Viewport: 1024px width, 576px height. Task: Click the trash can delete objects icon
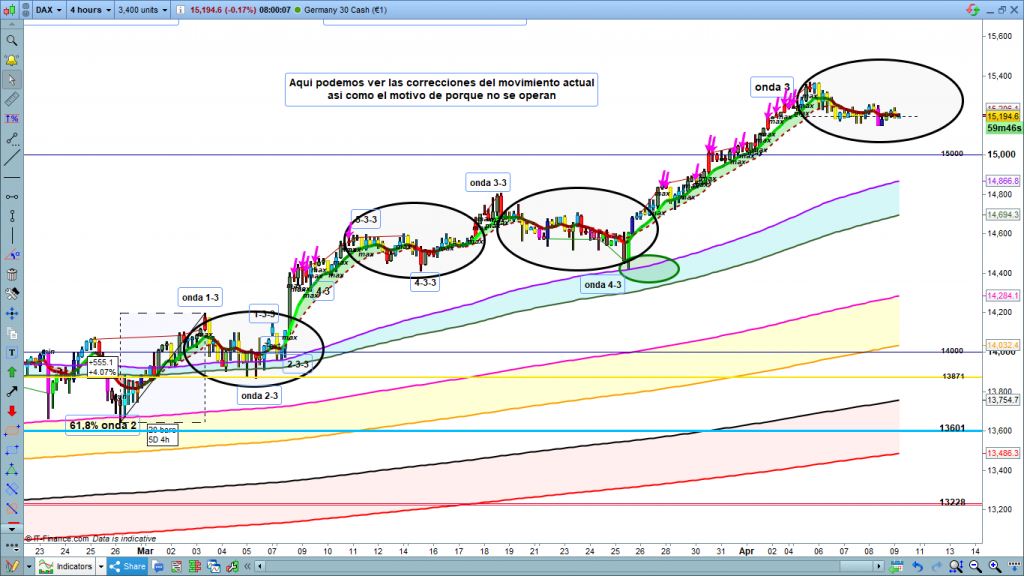11,275
